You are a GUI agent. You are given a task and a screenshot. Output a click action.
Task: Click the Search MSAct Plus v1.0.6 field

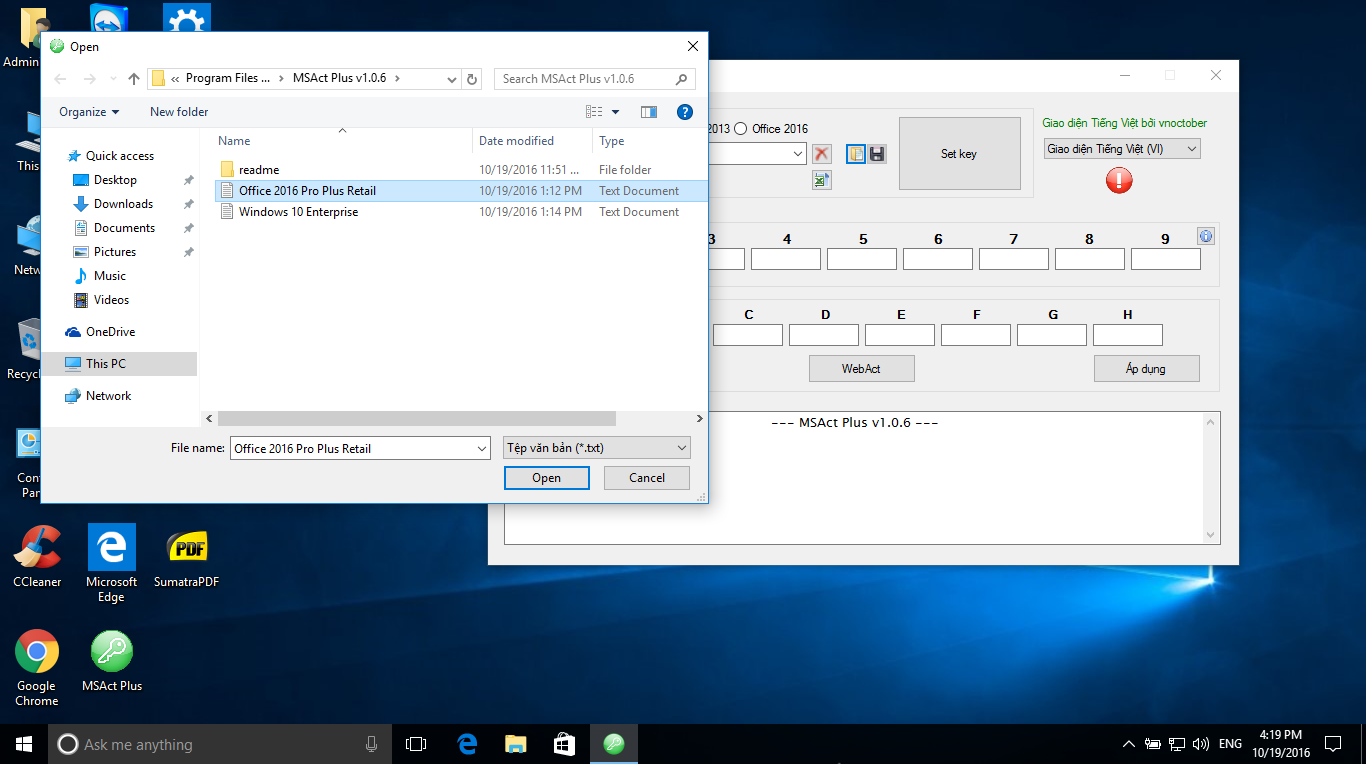tap(595, 79)
